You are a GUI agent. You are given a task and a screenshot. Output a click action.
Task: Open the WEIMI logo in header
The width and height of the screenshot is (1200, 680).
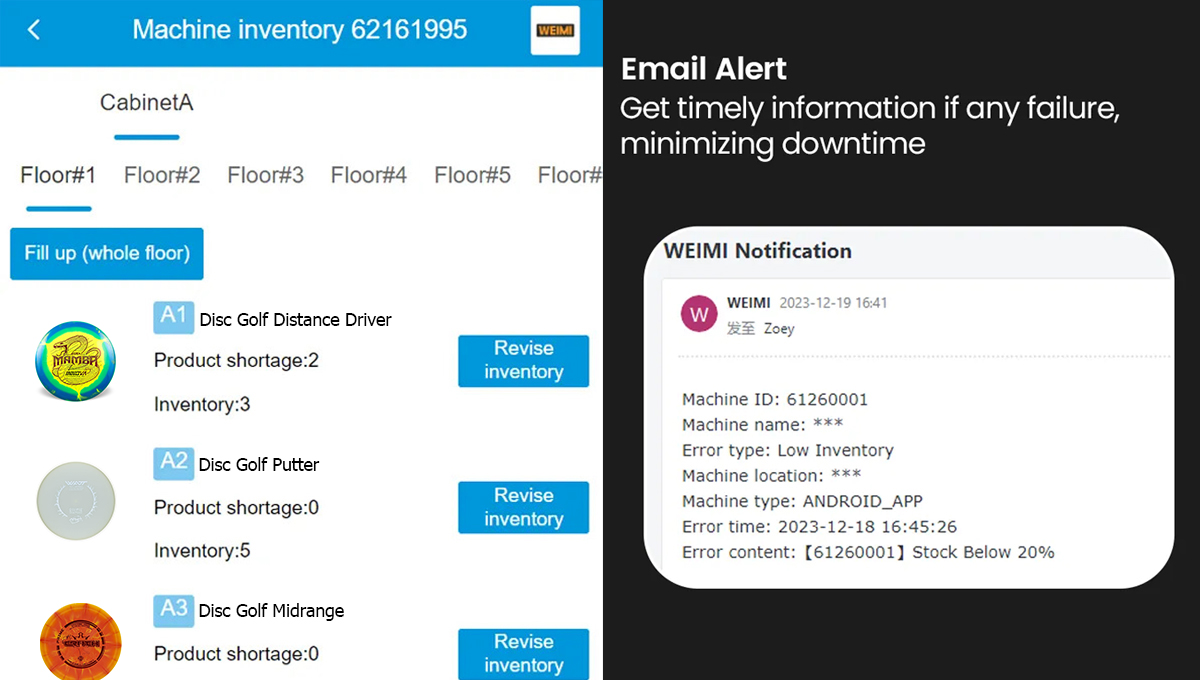tap(555, 30)
